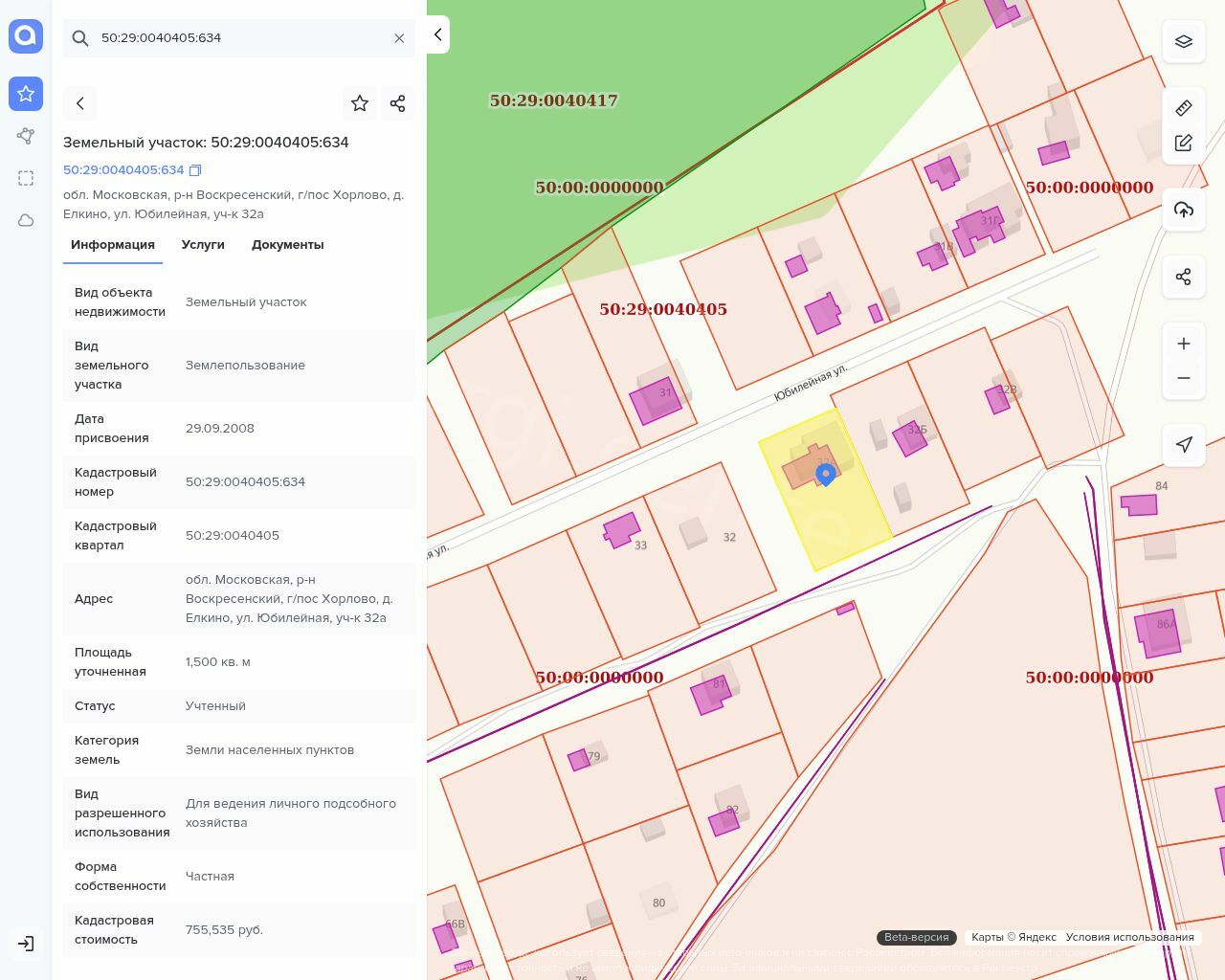Clear the search field text

[x=399, y=38]
